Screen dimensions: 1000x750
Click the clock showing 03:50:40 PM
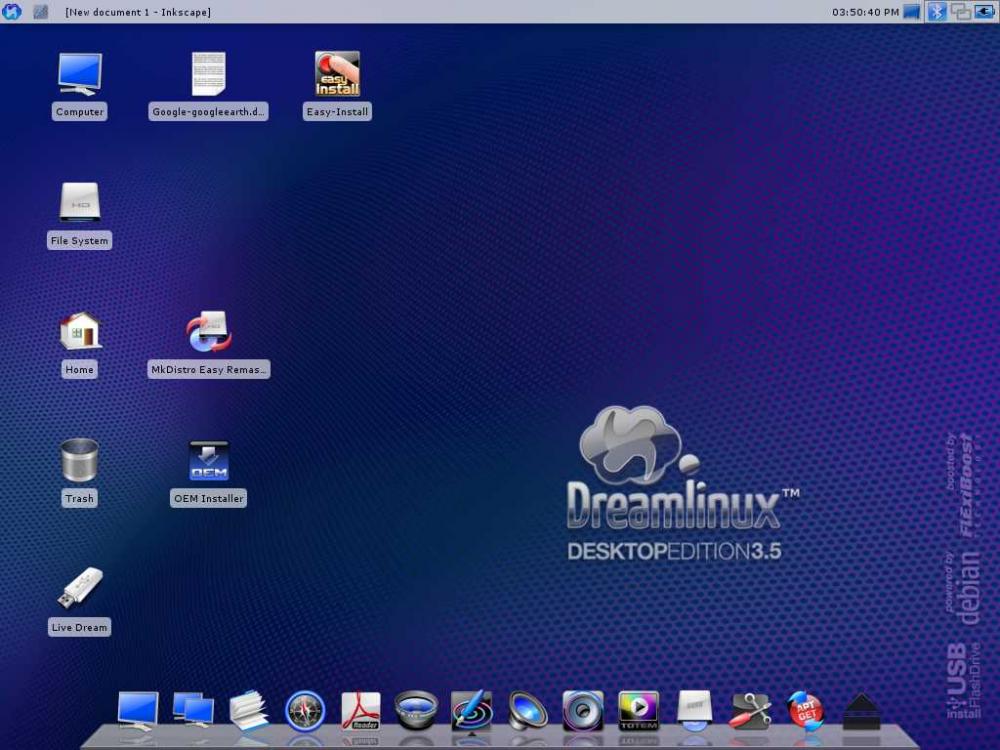(865, 12)
